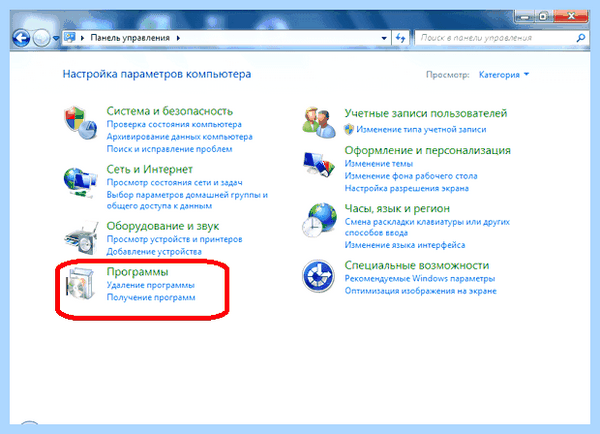Click the Clock, Language and Region globe icon
Image resolution: width=600 pixels, height=434 pixels.
[x=319, y=220]
